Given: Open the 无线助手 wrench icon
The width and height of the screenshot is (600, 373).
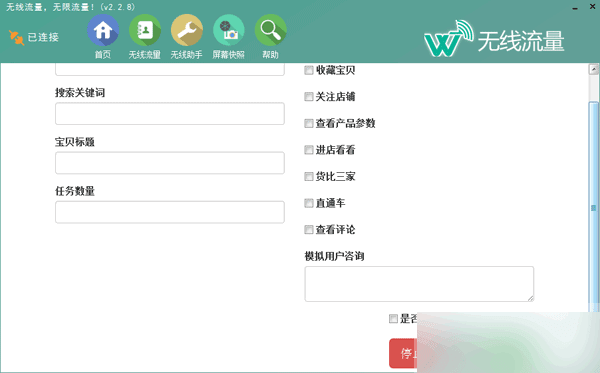Looking at the screenshot, I should click(x=187, y=30).
